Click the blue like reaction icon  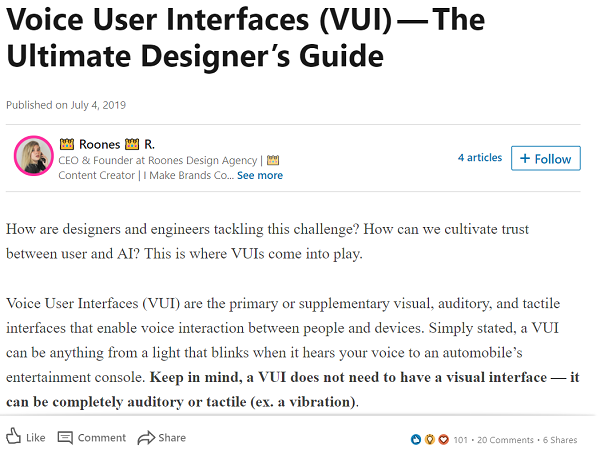416,439
